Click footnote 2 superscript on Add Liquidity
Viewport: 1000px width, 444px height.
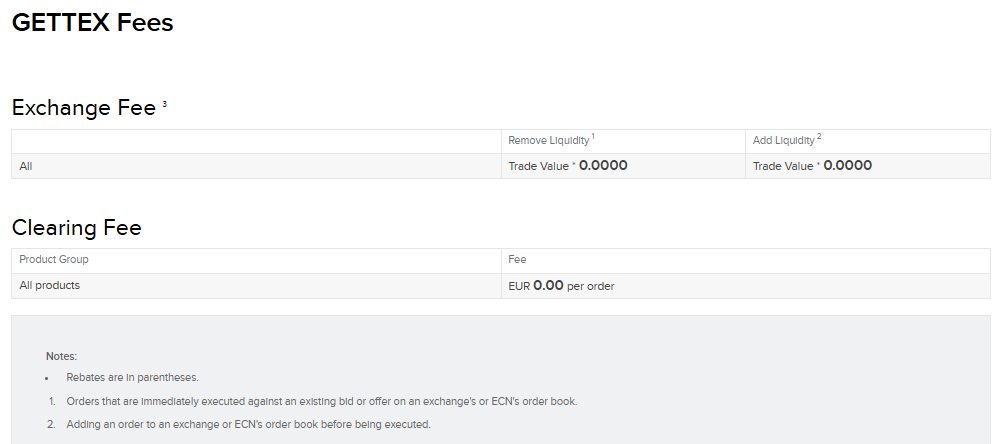tap(819, 136)
